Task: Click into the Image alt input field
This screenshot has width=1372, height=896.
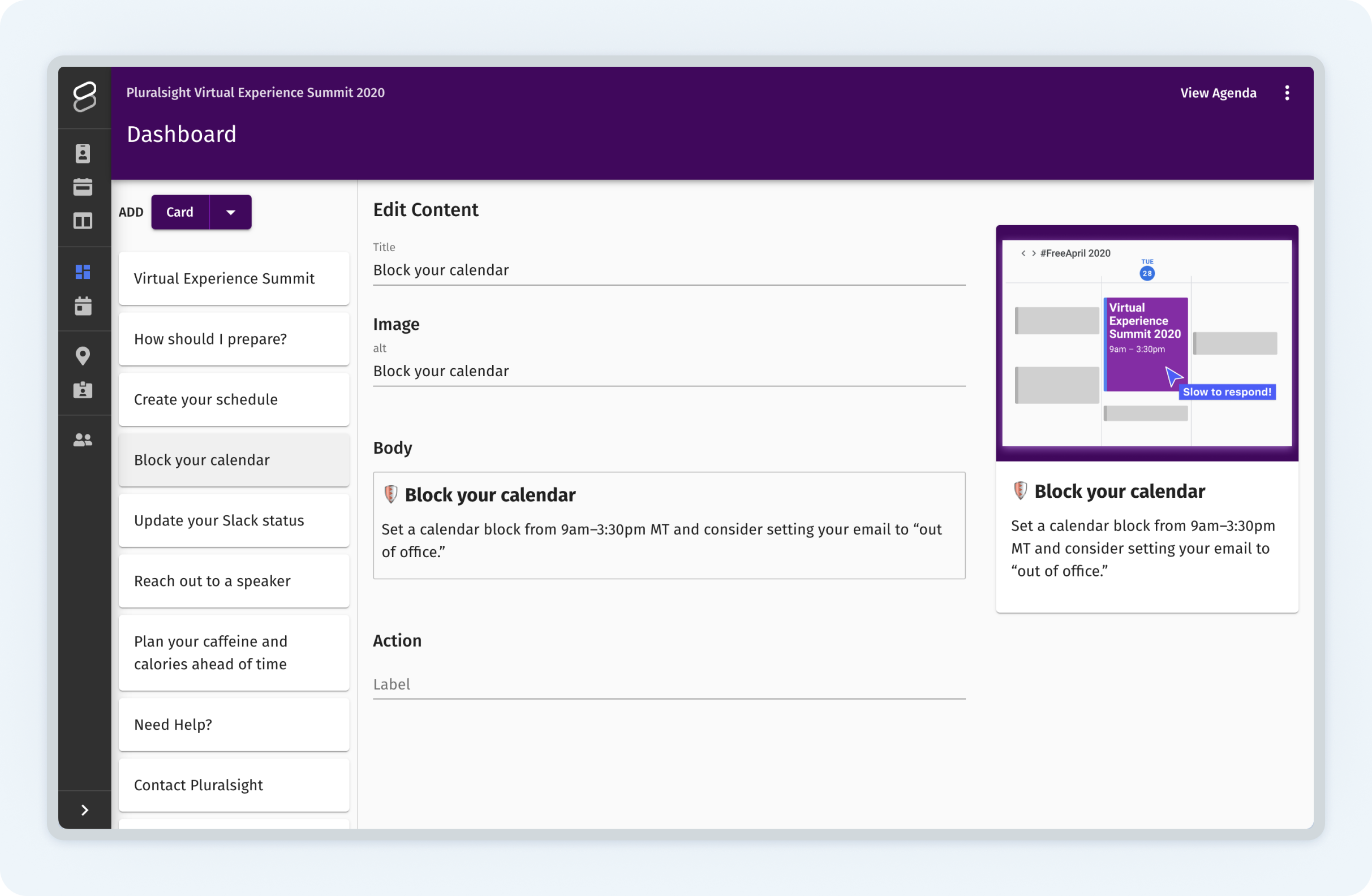Action: [669, 371]
